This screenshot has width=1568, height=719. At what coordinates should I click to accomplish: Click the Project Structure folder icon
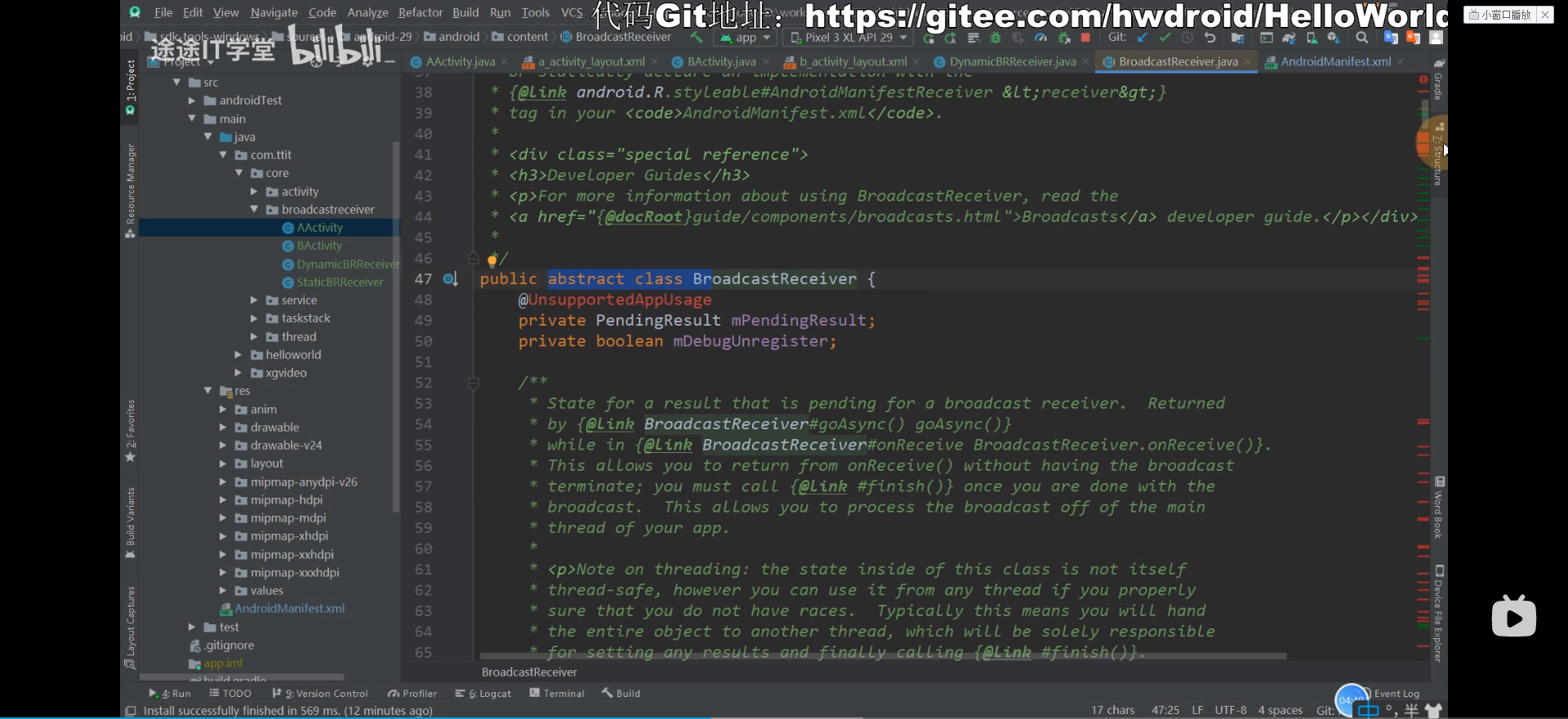(x=1237, y=38)
